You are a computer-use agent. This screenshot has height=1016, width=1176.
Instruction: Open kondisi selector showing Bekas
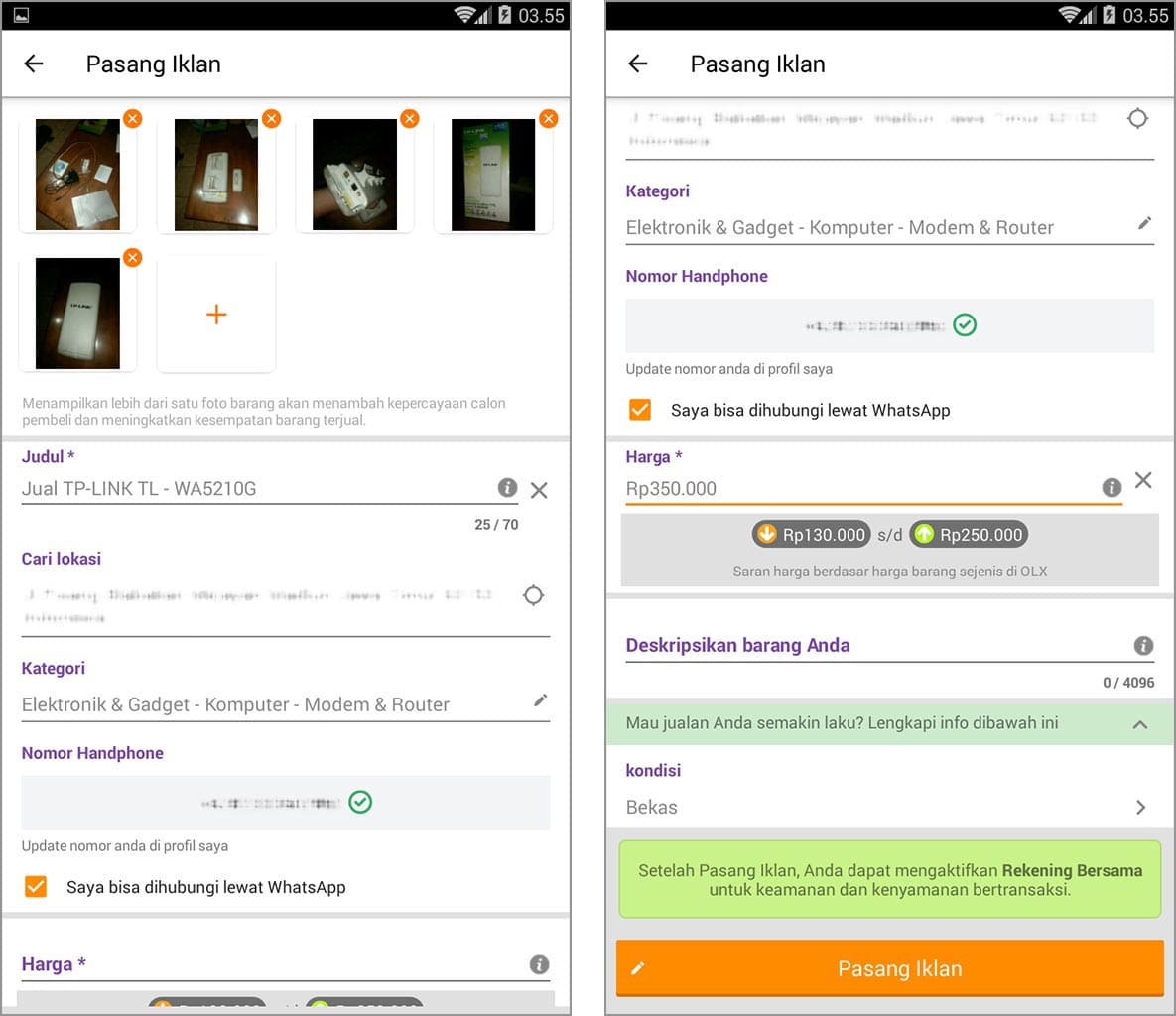pos(888,807)
